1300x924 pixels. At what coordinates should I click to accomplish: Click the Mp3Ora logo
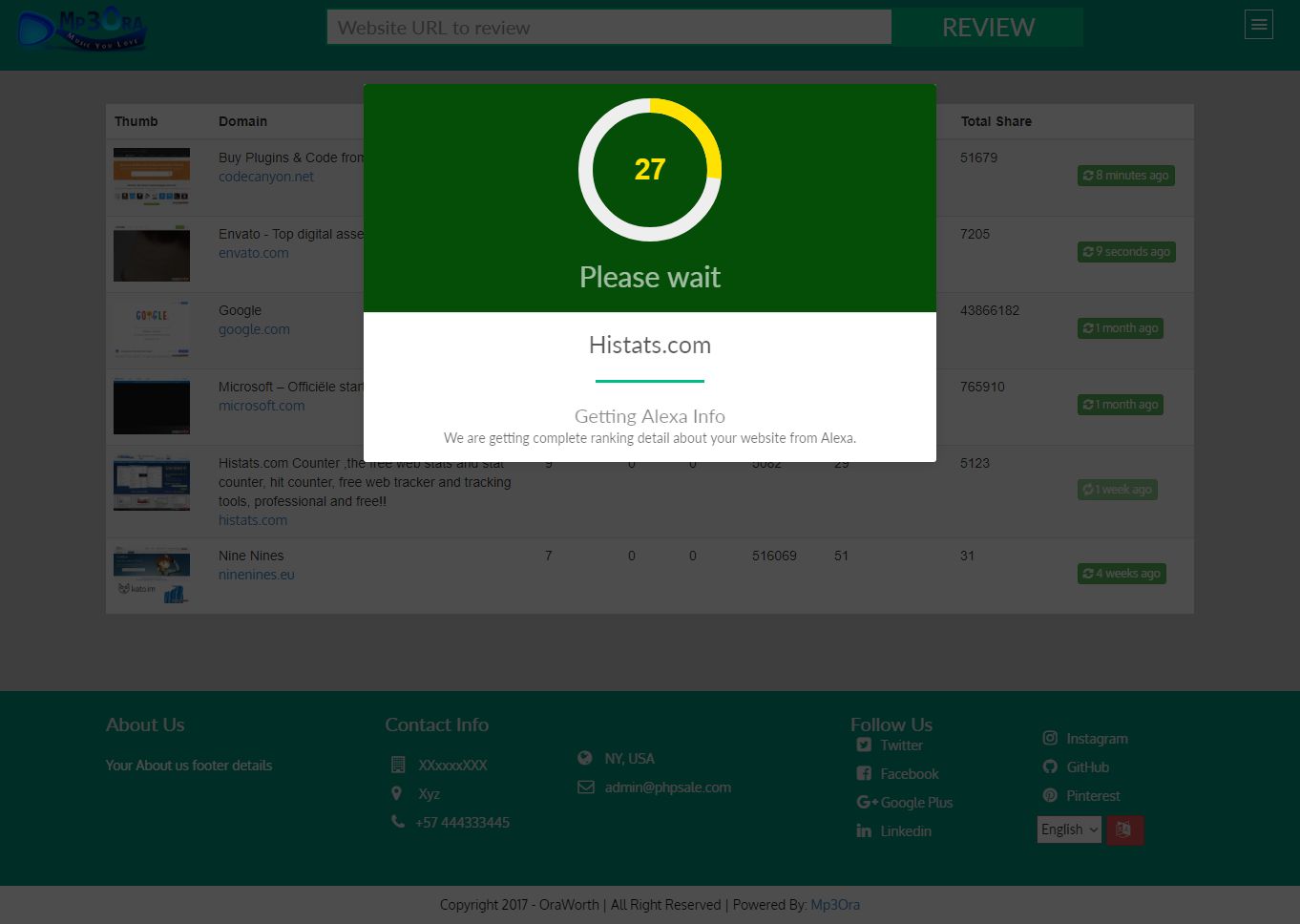(x=81, y=29)
